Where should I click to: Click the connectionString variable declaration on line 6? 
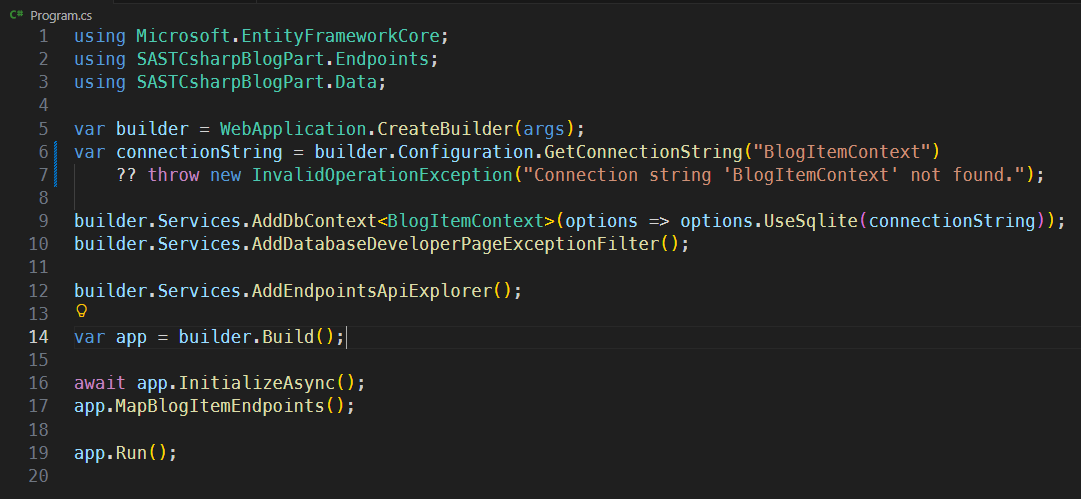coord(199,152)
